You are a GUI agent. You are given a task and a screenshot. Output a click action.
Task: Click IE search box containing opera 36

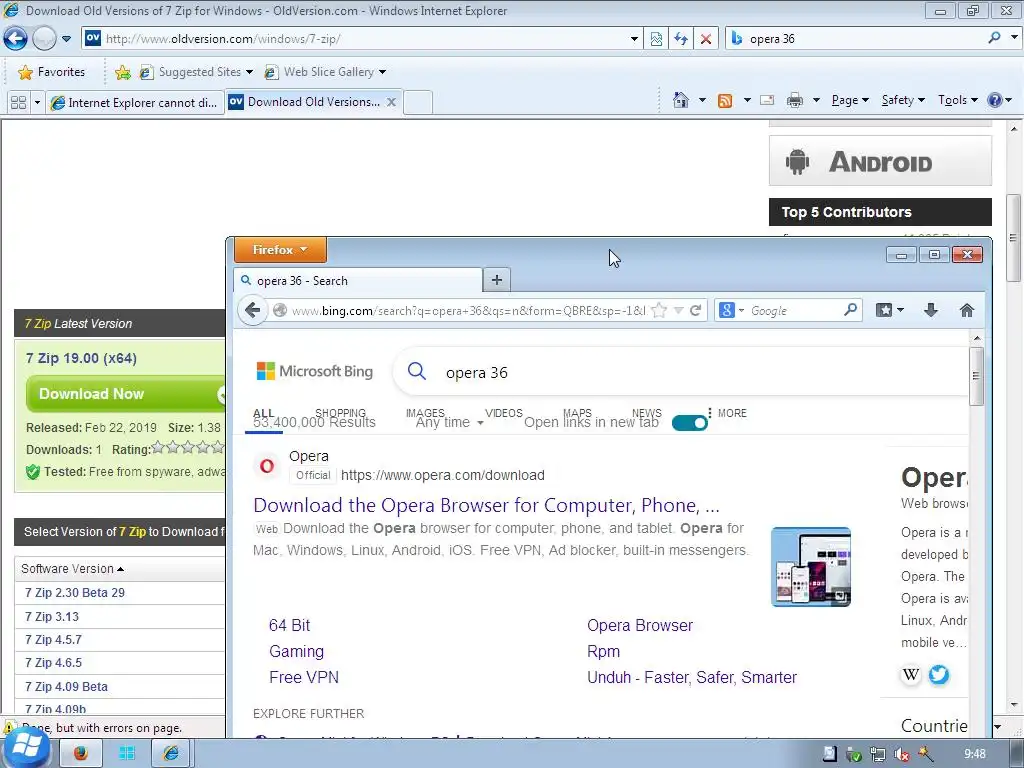point(856,39)
